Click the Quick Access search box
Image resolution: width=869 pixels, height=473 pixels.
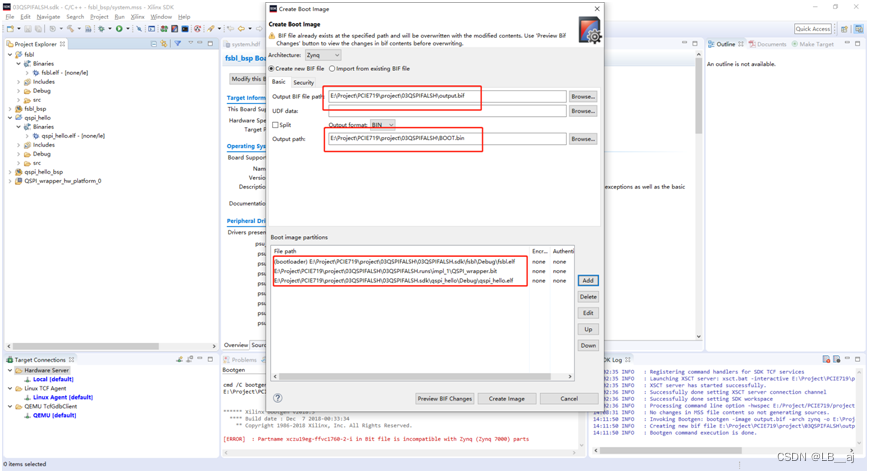pos(813,29)
